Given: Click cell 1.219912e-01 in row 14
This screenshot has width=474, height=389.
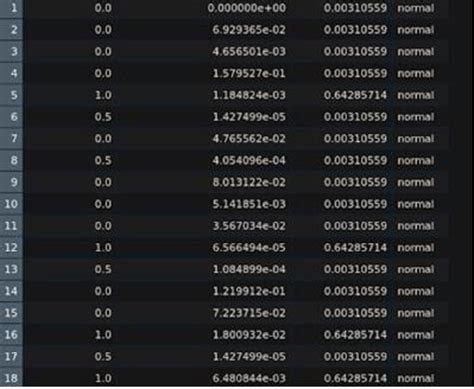Looking at the screenshot, I should pyautogui.click(x=249, y=291).
